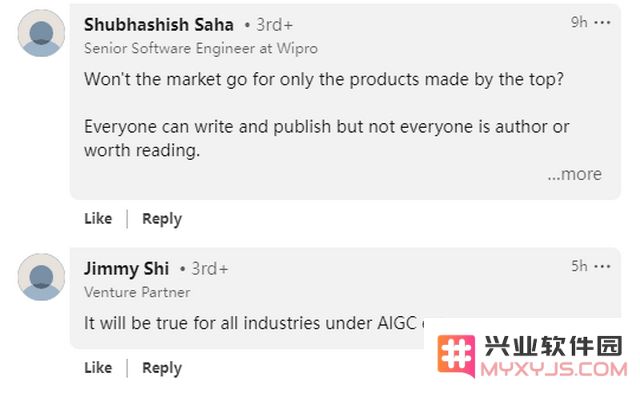Image resolution: width=640 pixels, height=393 pixels.
Task: Click the 9h timestamp
Action: click(579, 22)
